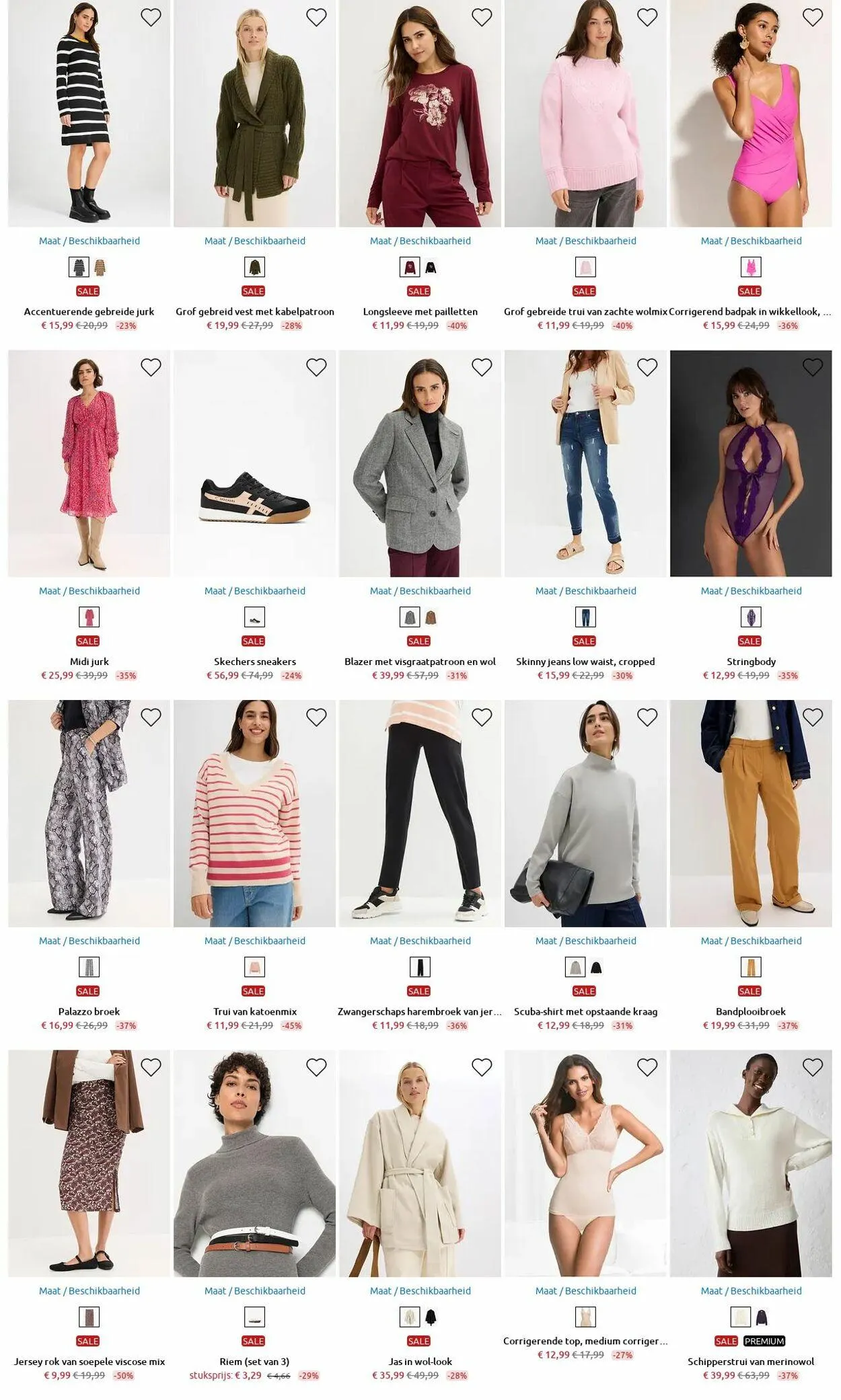841x1400 pixels.
Task: Toggle wishlist heart on Longsleeve met pailletten
Action: [482, 17]
